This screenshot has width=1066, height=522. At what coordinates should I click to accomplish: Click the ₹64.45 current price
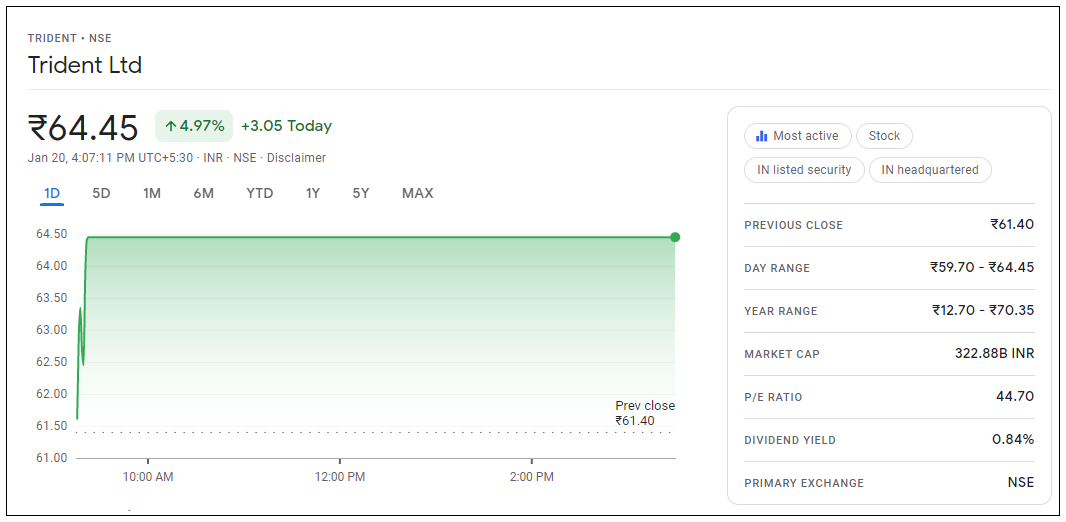pyautogui.click(x=83, y=128)
